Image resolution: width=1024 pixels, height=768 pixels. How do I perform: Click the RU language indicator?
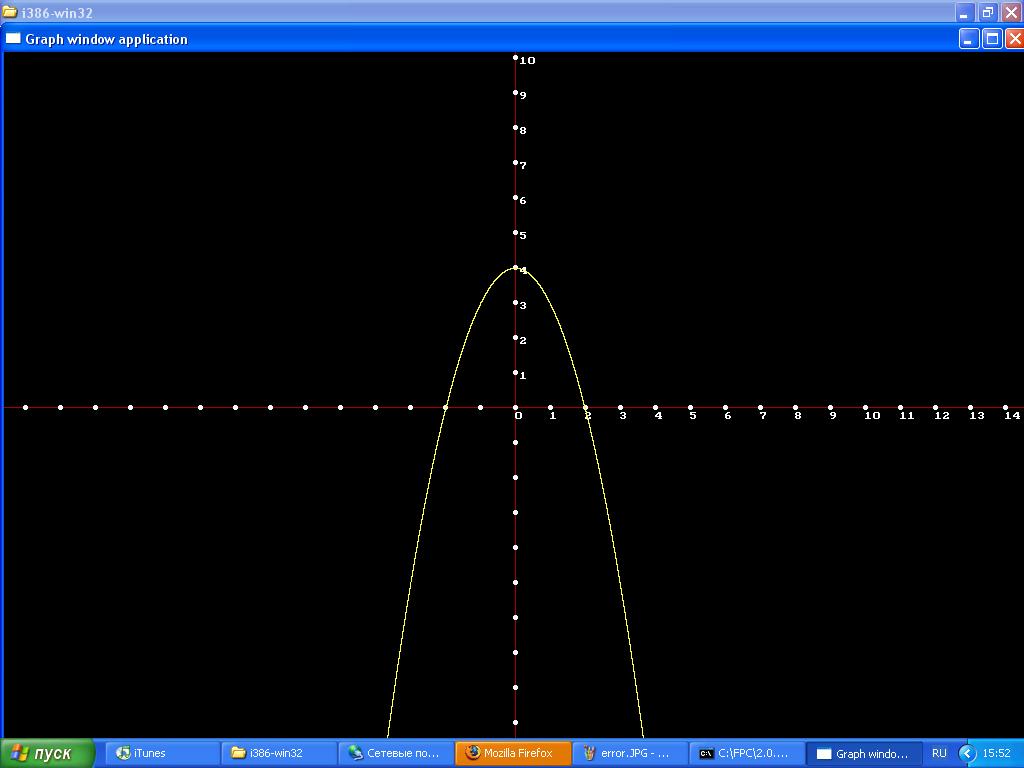(939, 753)
